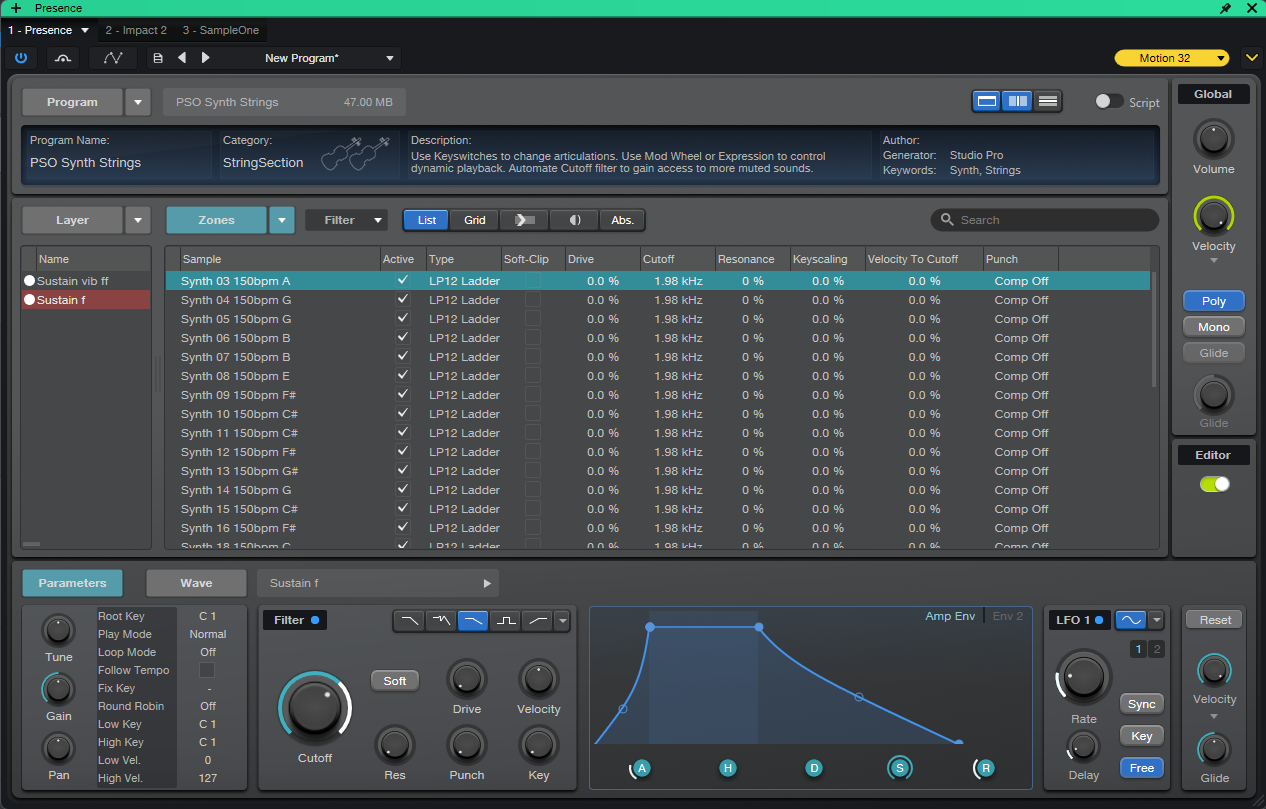Click the Decay 'D' envelope handle
The height and width of the screenshot is (809, 1266).
point(814,768)
